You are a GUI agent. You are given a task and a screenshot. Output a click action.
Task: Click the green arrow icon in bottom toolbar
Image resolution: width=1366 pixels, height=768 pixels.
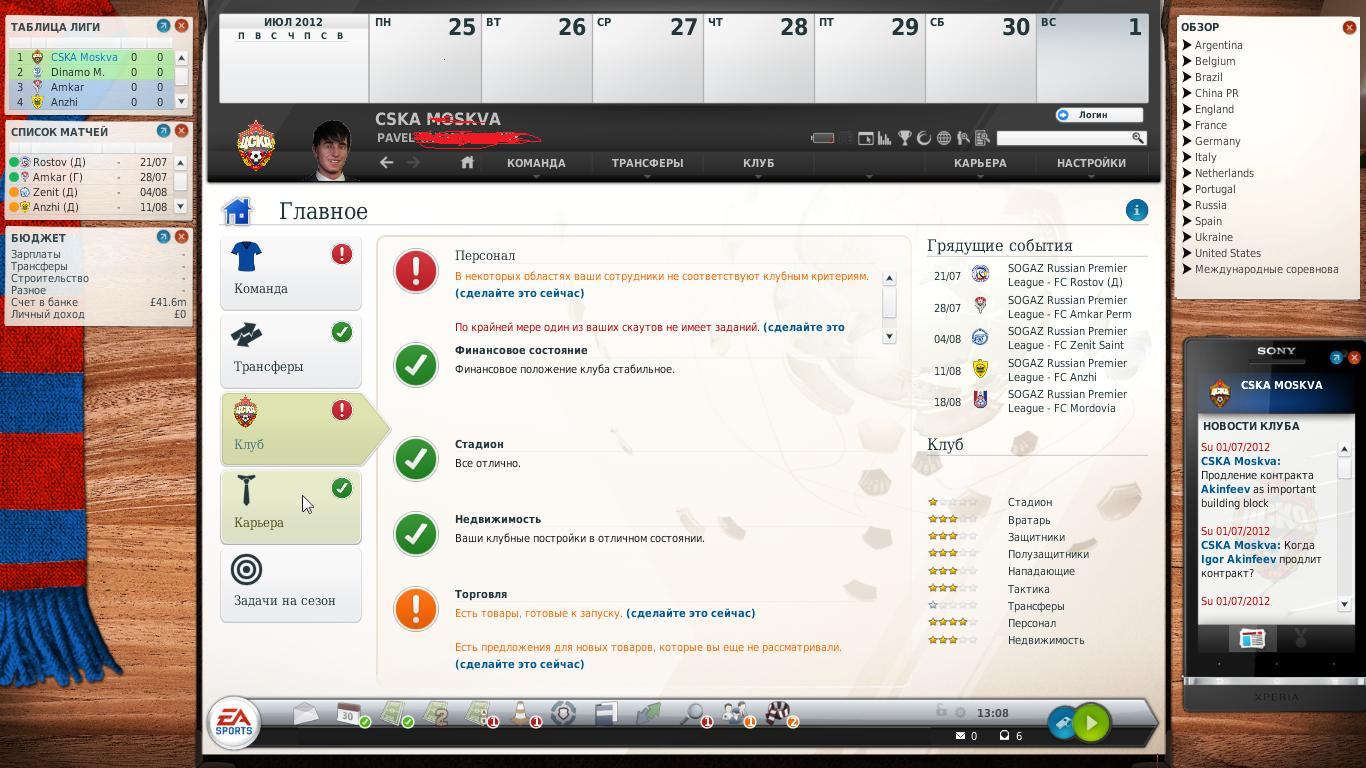(x=649, y=713)
